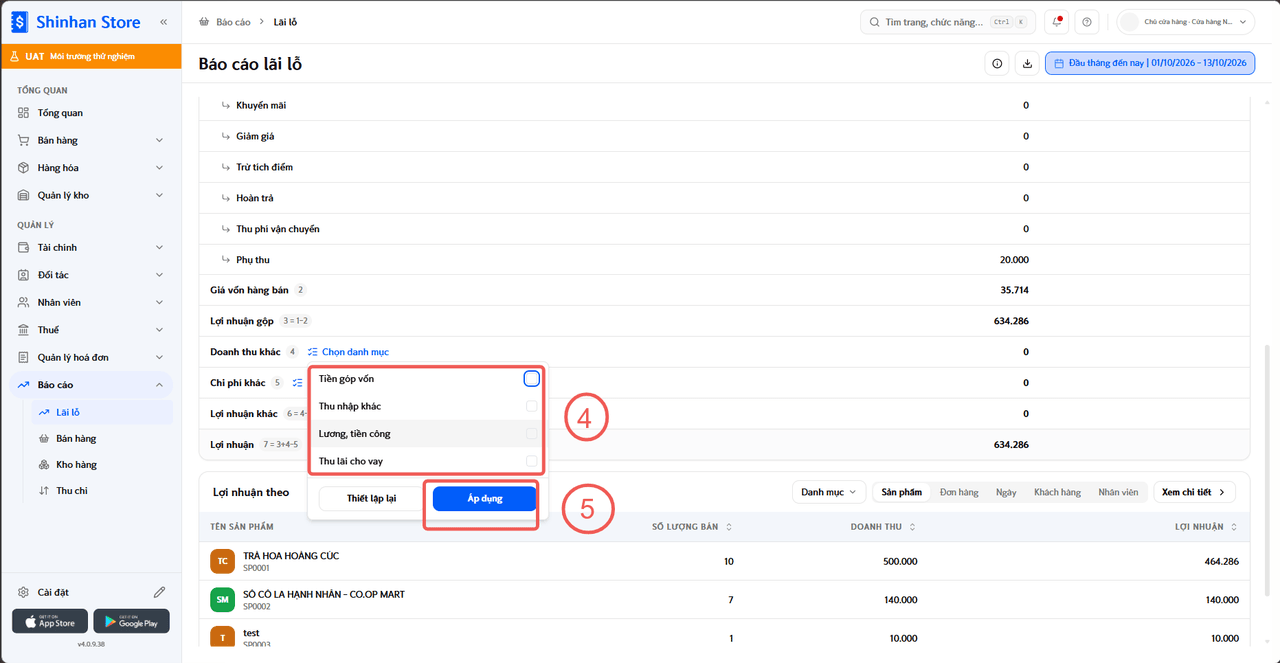Show report info via the info icon

(x=997, y=64)
